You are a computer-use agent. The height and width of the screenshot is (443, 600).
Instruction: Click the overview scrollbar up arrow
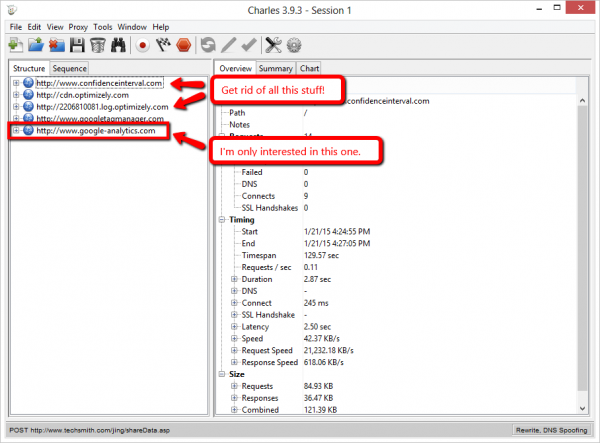(582, 101)
